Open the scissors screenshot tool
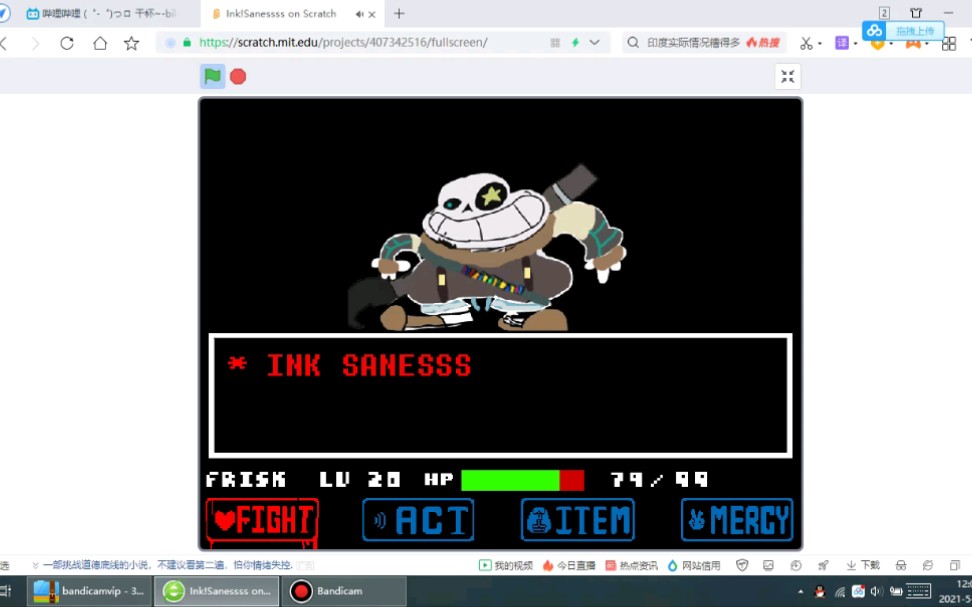Viewport: 972px width, 607px height. click(805, 43)
